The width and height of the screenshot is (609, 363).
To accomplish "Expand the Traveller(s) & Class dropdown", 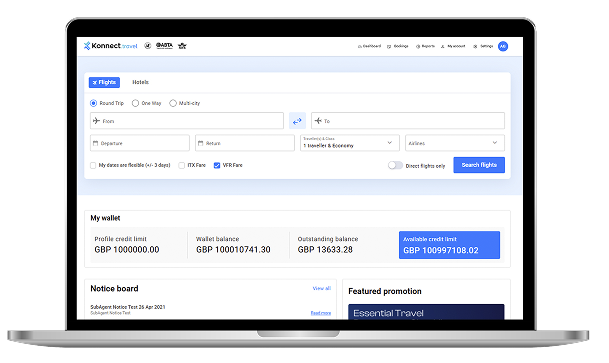I will [x=350, y=143].
